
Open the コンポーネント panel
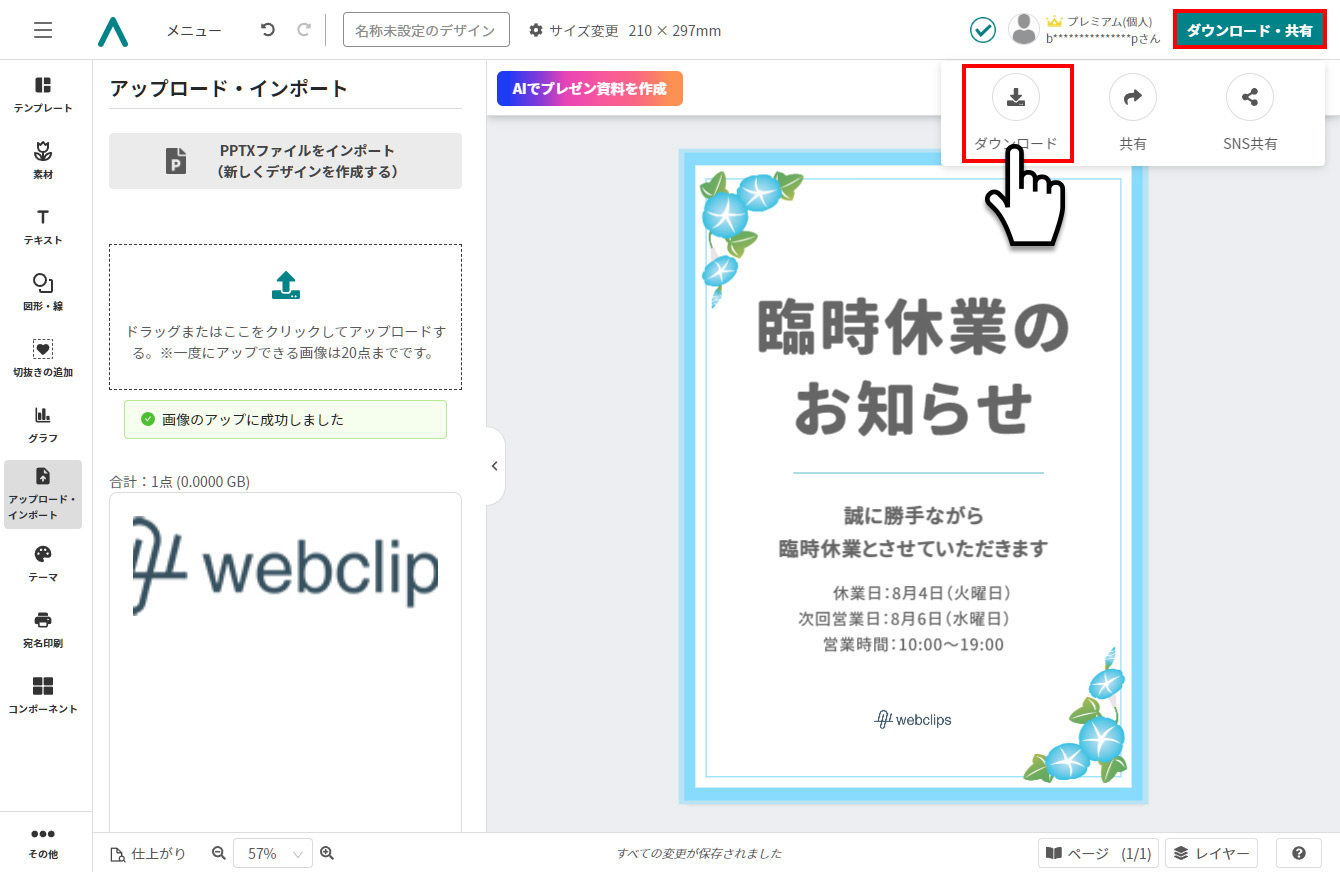(43, 696)
